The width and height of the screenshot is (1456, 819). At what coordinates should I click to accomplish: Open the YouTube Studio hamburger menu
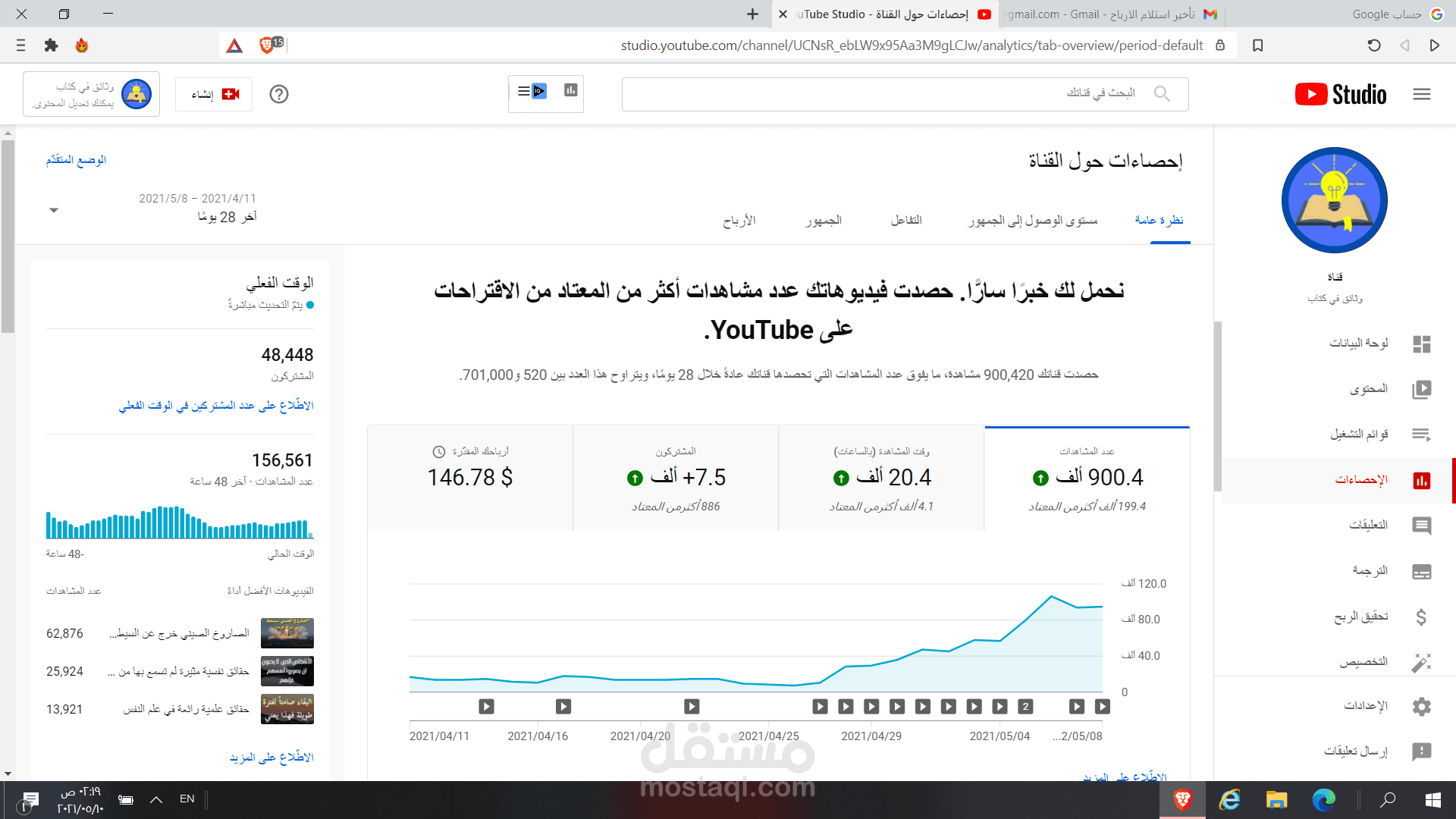pyautogui.click(x=1422, y=94)
